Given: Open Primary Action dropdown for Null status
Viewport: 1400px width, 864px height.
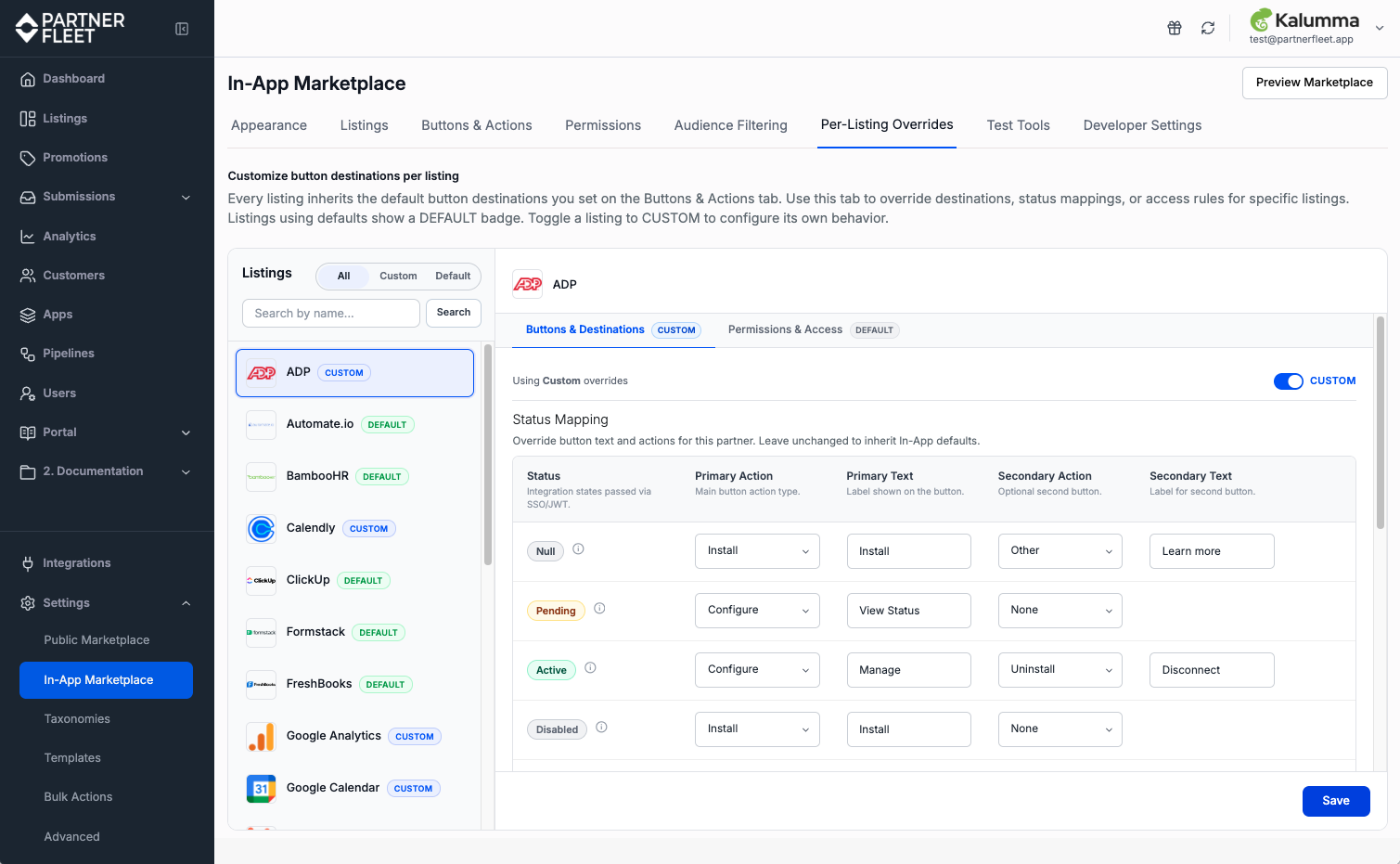Looking at the screenshot, I should pos(757,551).
